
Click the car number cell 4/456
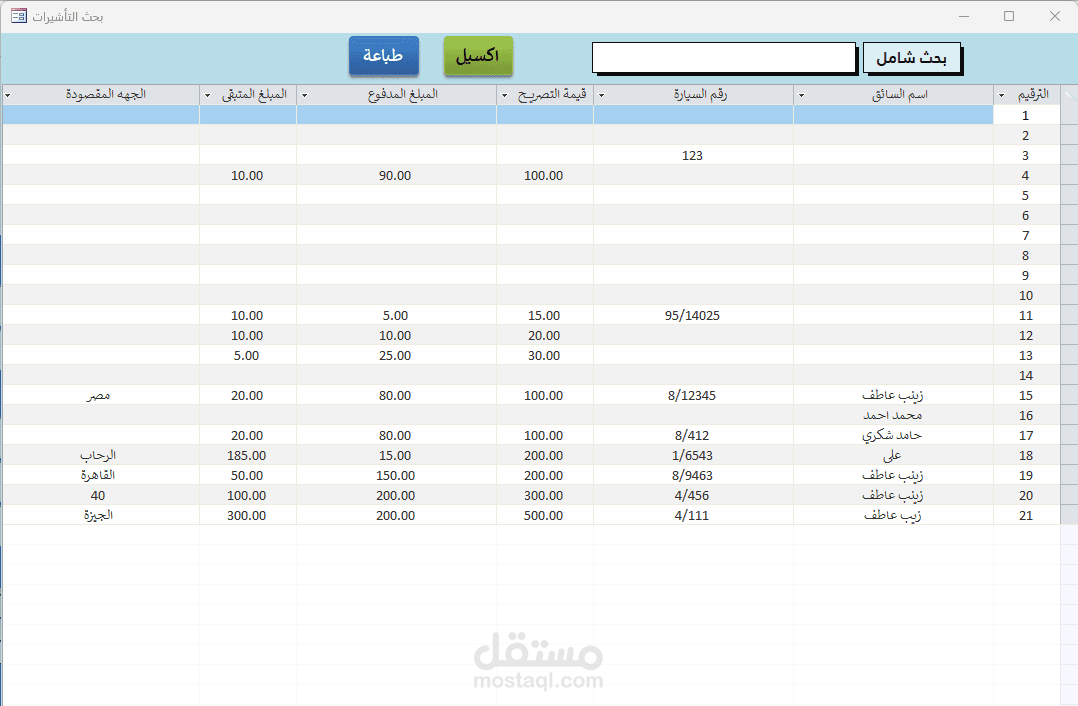693,495
